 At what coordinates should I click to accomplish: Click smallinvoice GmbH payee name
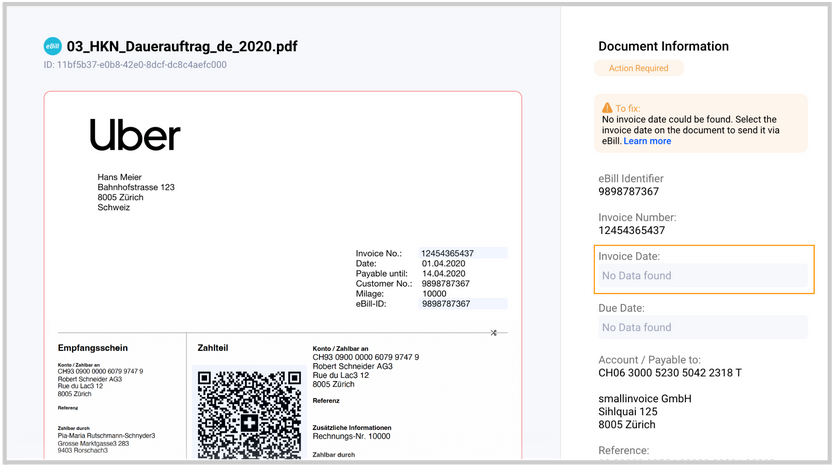pos(645,398)
